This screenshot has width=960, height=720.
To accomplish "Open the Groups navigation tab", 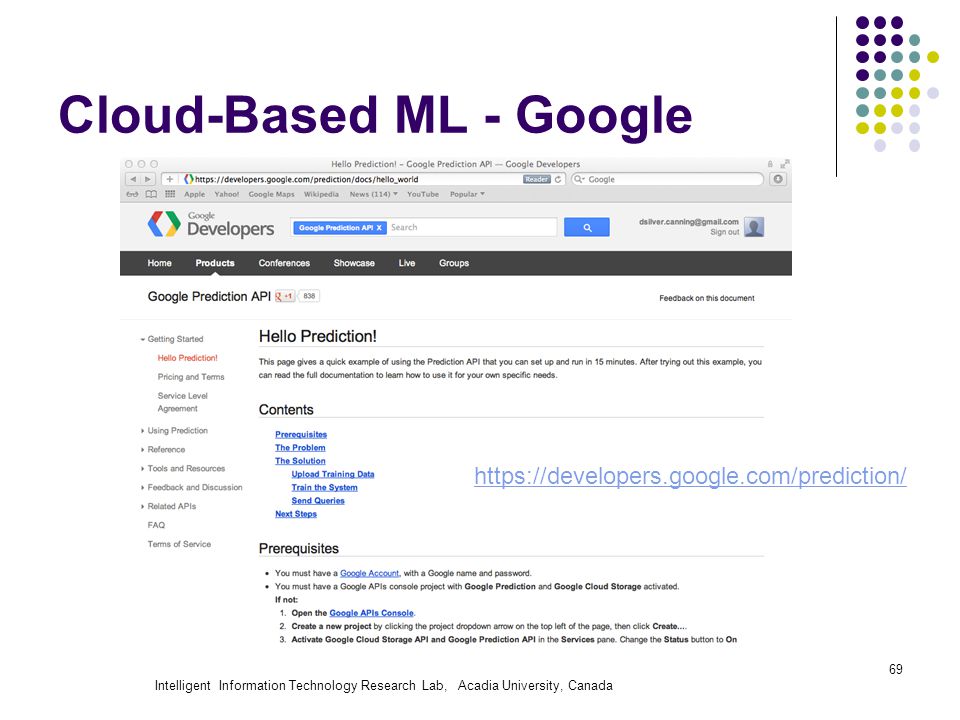I will [454, 263].
